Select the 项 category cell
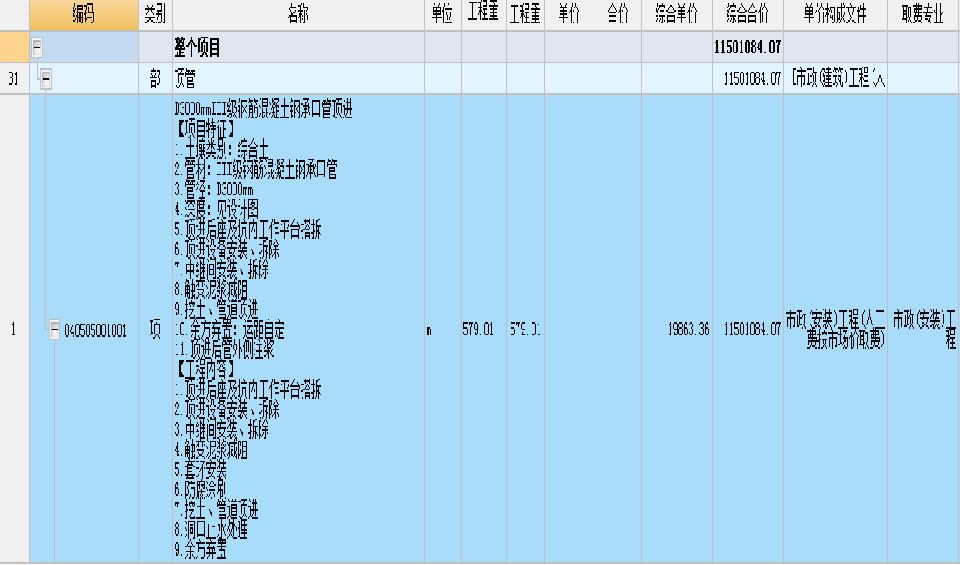960x565 pixels. 156,329
